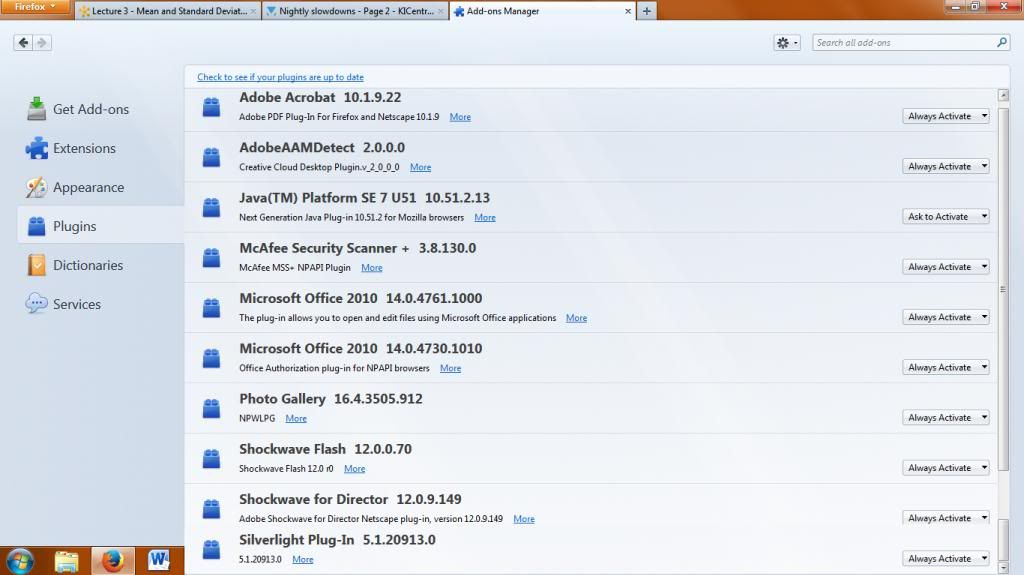The height and width of the screenshot is (575, 1024).
Task: Go back with the left arrow button
Action: point(24,42)
